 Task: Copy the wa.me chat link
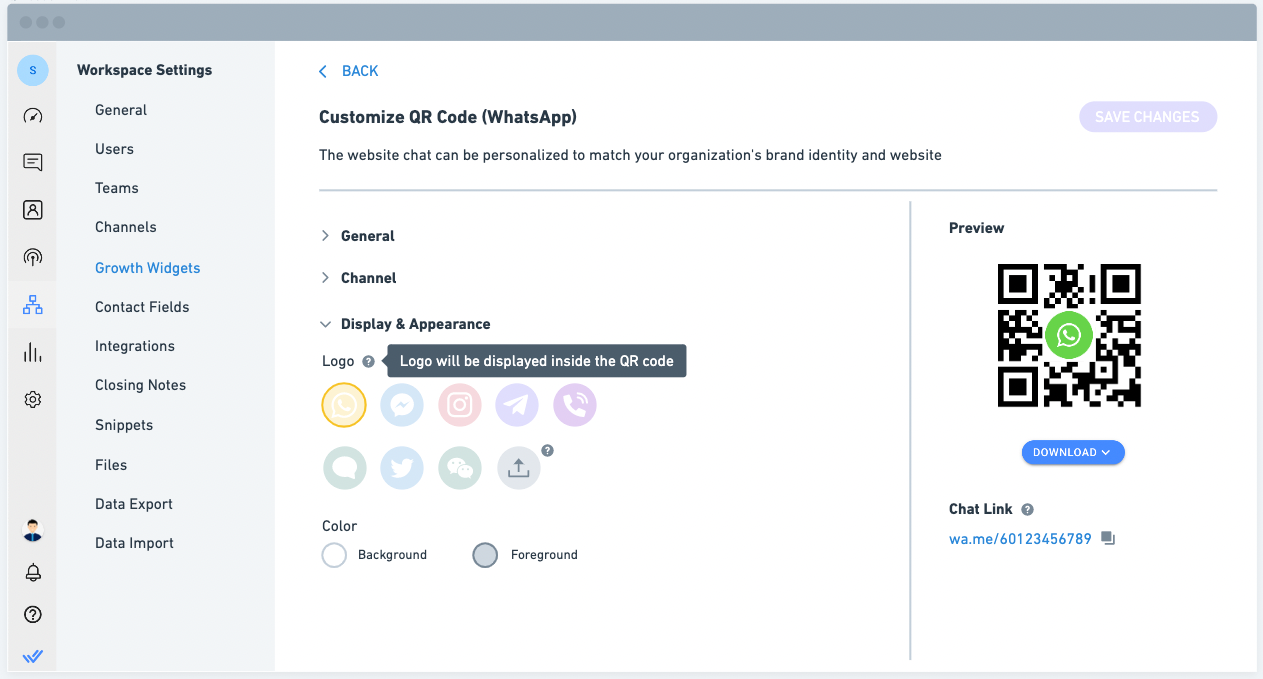pyautogui.click(x=1107, y=538)
